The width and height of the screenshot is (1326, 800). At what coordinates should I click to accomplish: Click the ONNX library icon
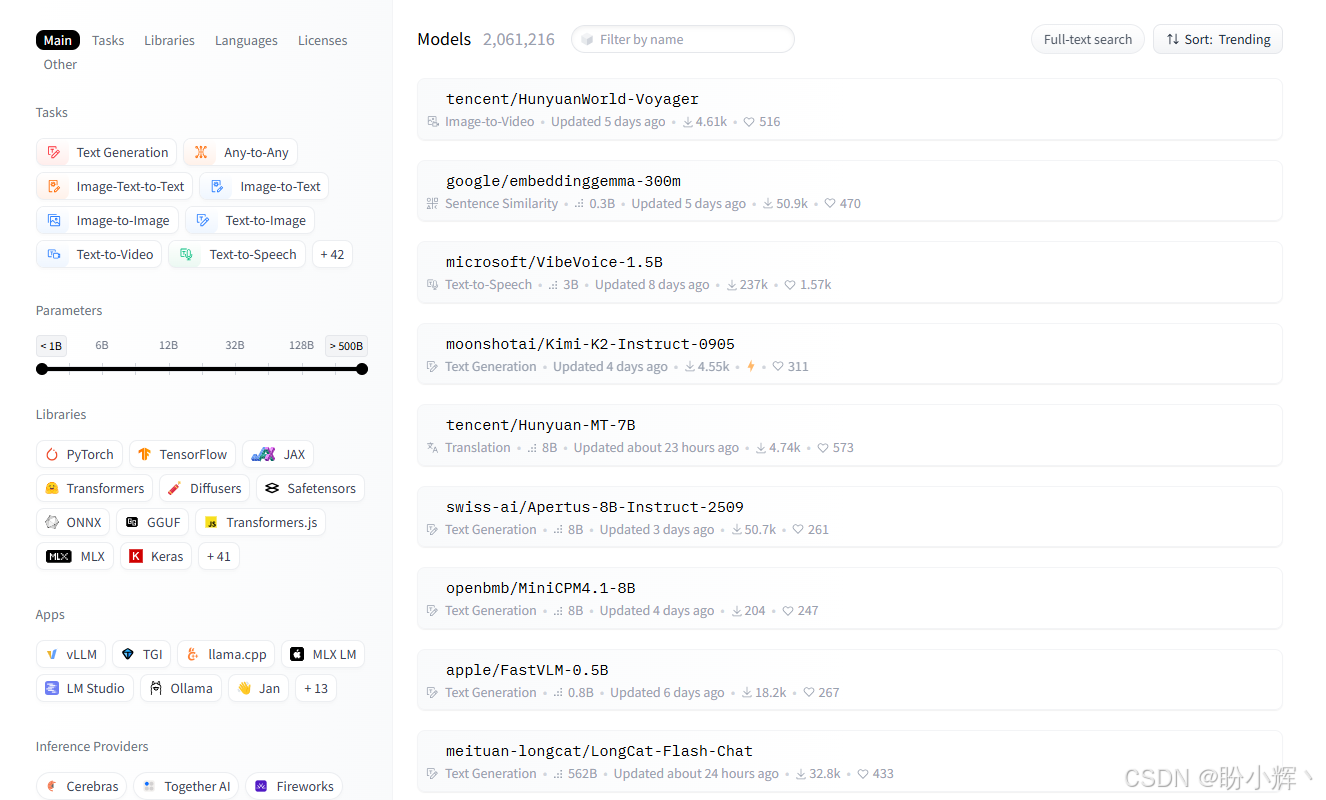(x=52, y=523)
